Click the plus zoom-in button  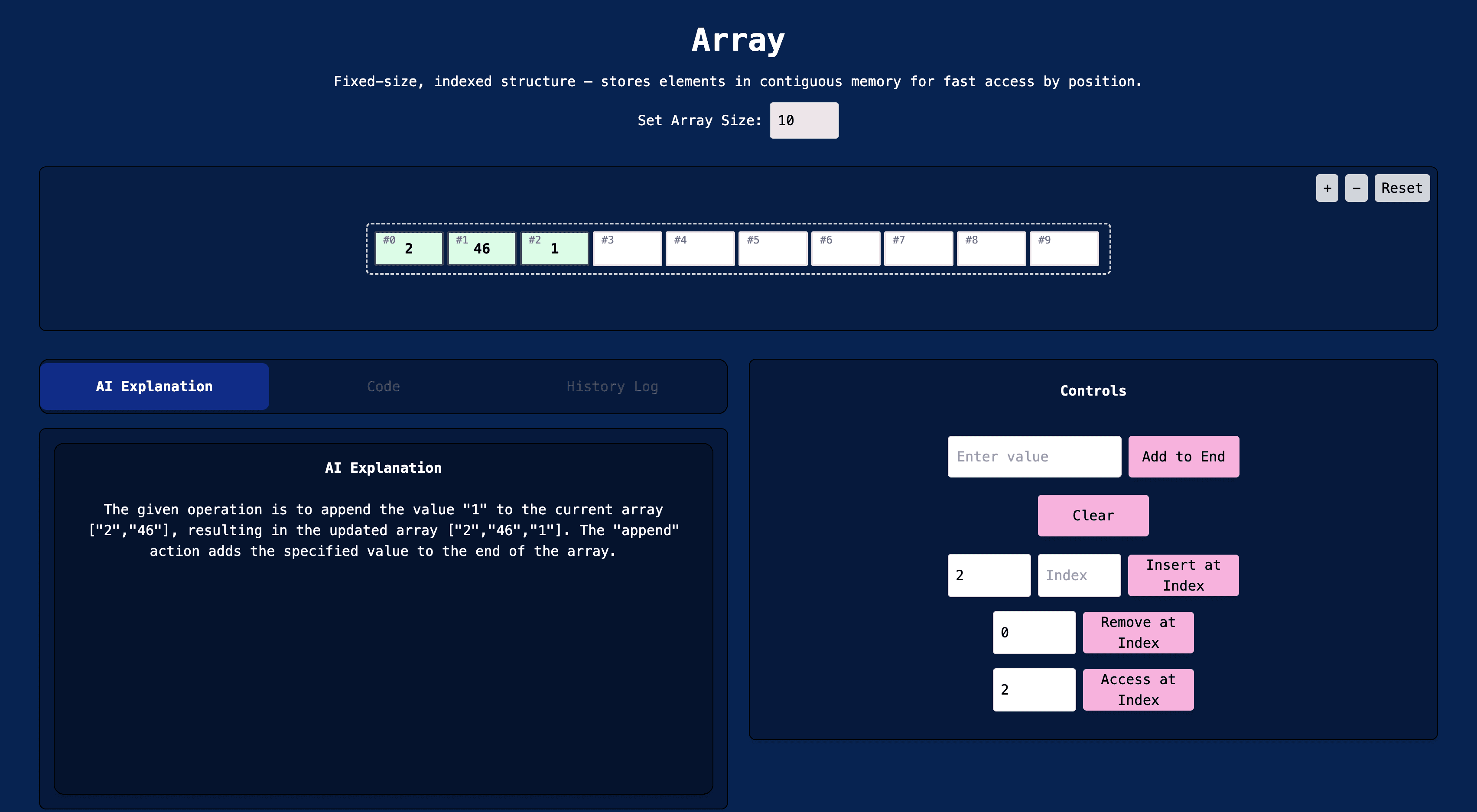(1327, 188)
